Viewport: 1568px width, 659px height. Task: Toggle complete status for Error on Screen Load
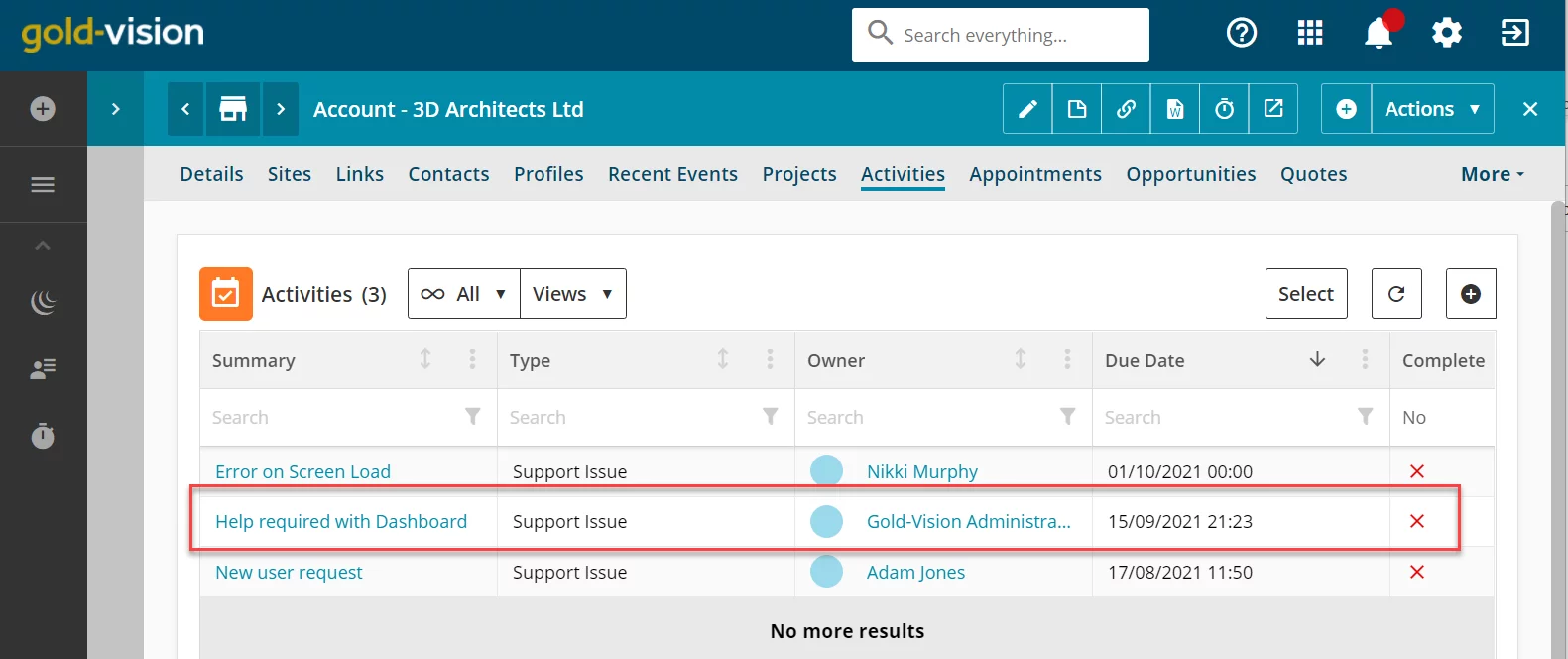[x=1417, y=471]
